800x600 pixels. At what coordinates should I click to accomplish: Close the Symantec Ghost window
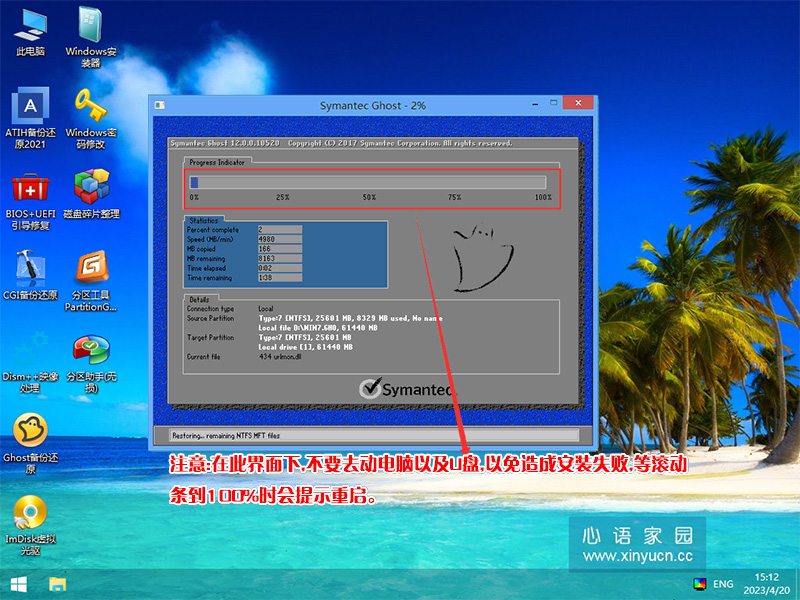point(578,103)
